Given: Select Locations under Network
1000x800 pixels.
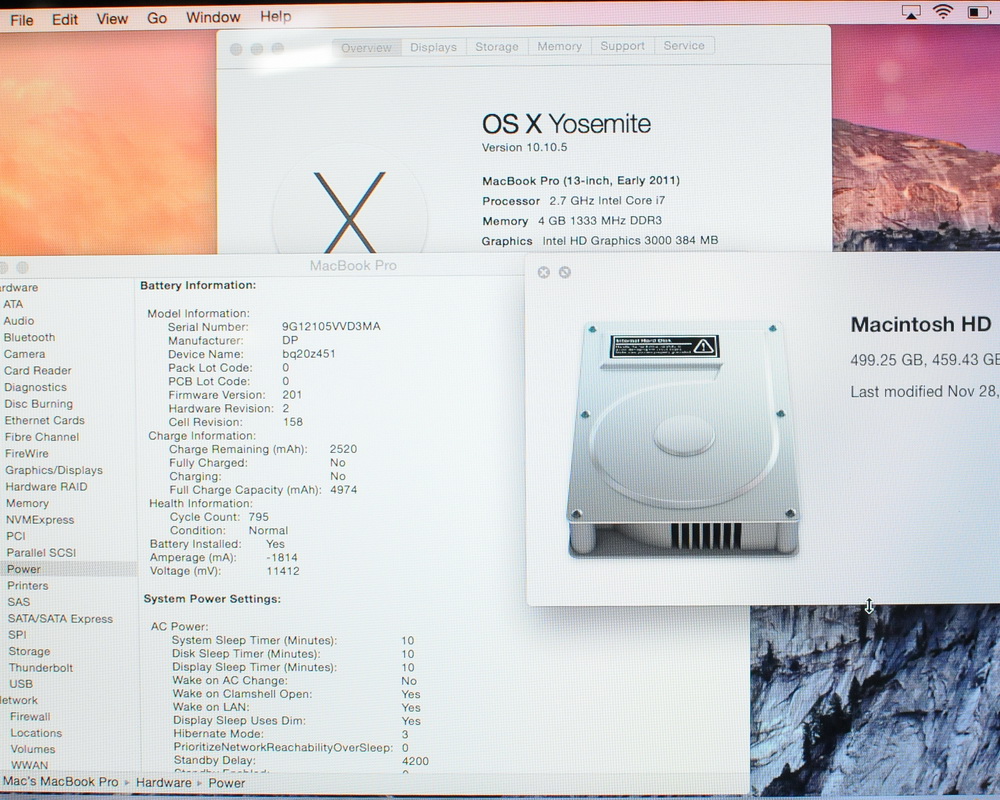Looking at the screenshot, I should point(36,734).
